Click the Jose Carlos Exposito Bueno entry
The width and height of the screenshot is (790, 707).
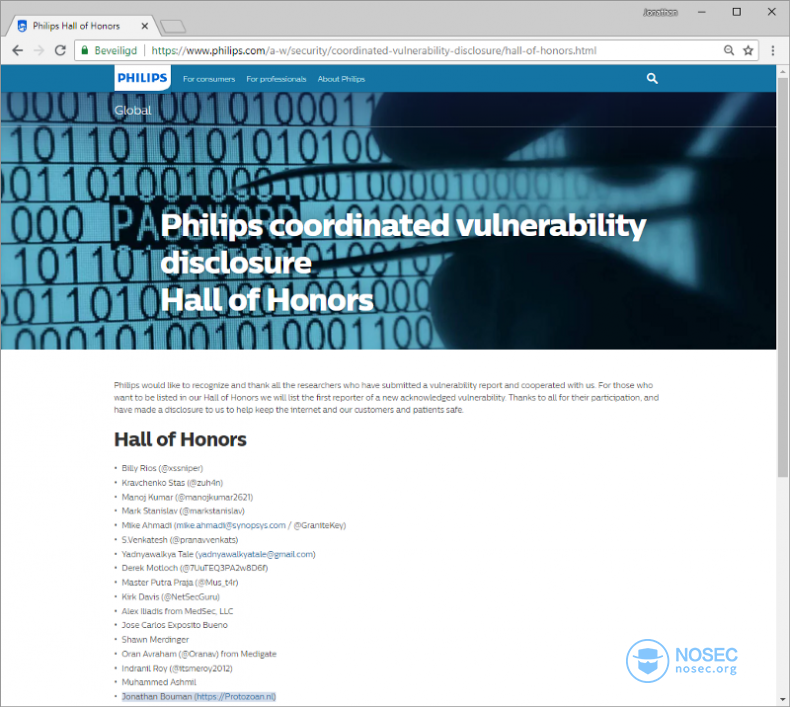(174, 625)
